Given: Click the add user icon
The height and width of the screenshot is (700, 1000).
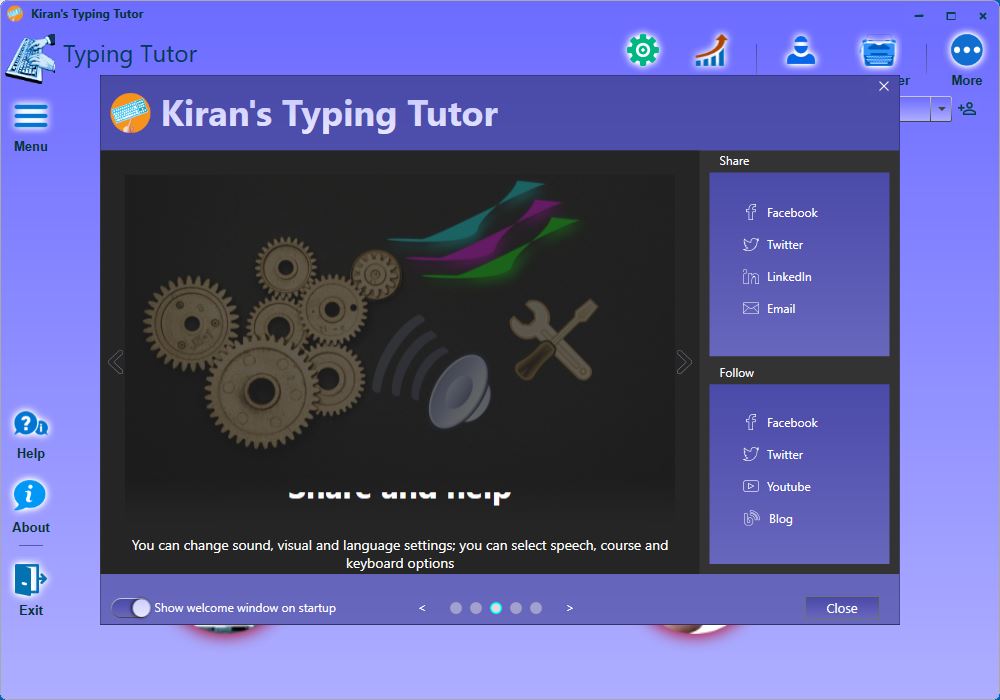Looking at the screenshot, I should click(x=967, y=109).
